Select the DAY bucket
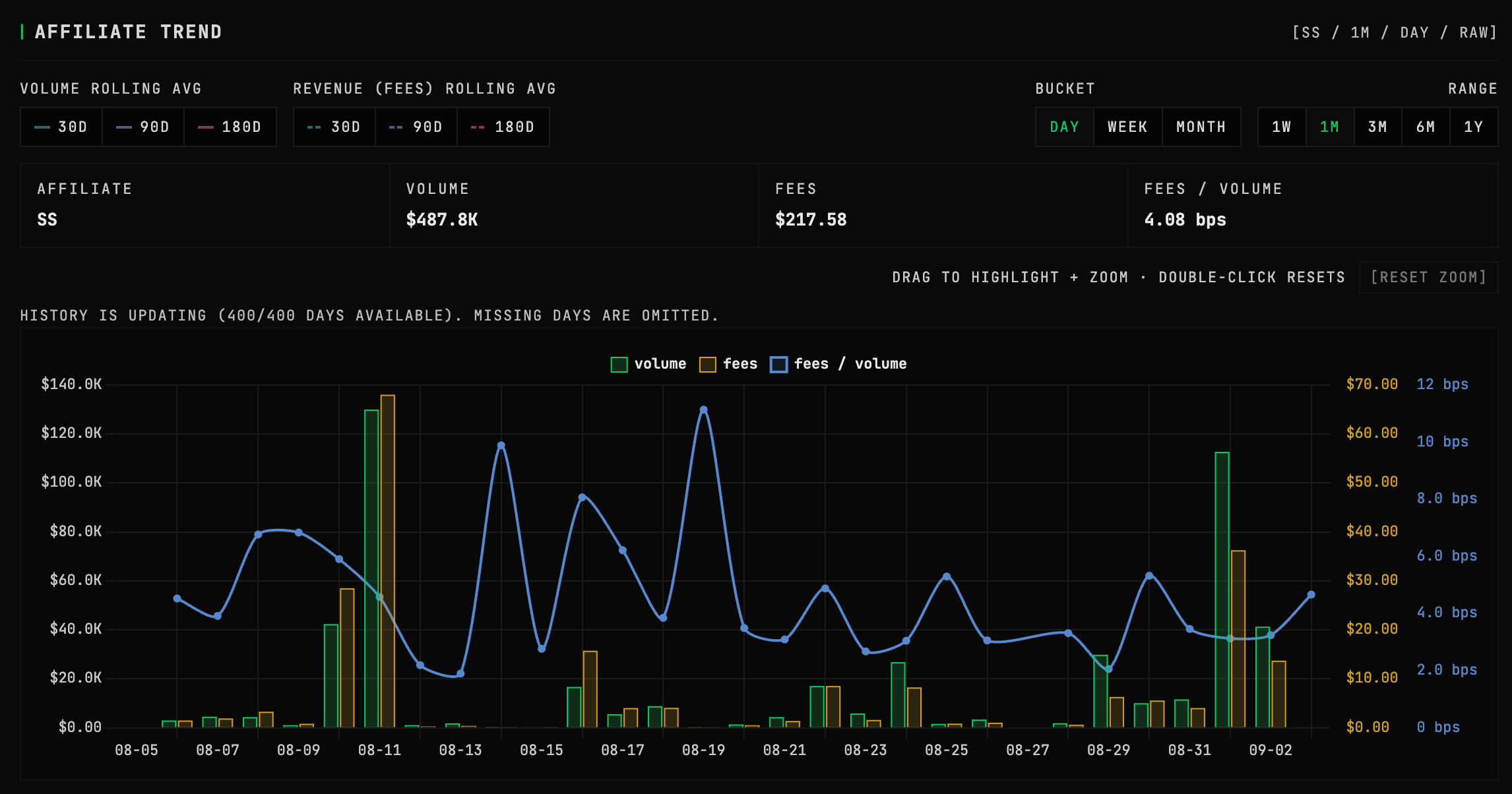 pos(1065,127)
